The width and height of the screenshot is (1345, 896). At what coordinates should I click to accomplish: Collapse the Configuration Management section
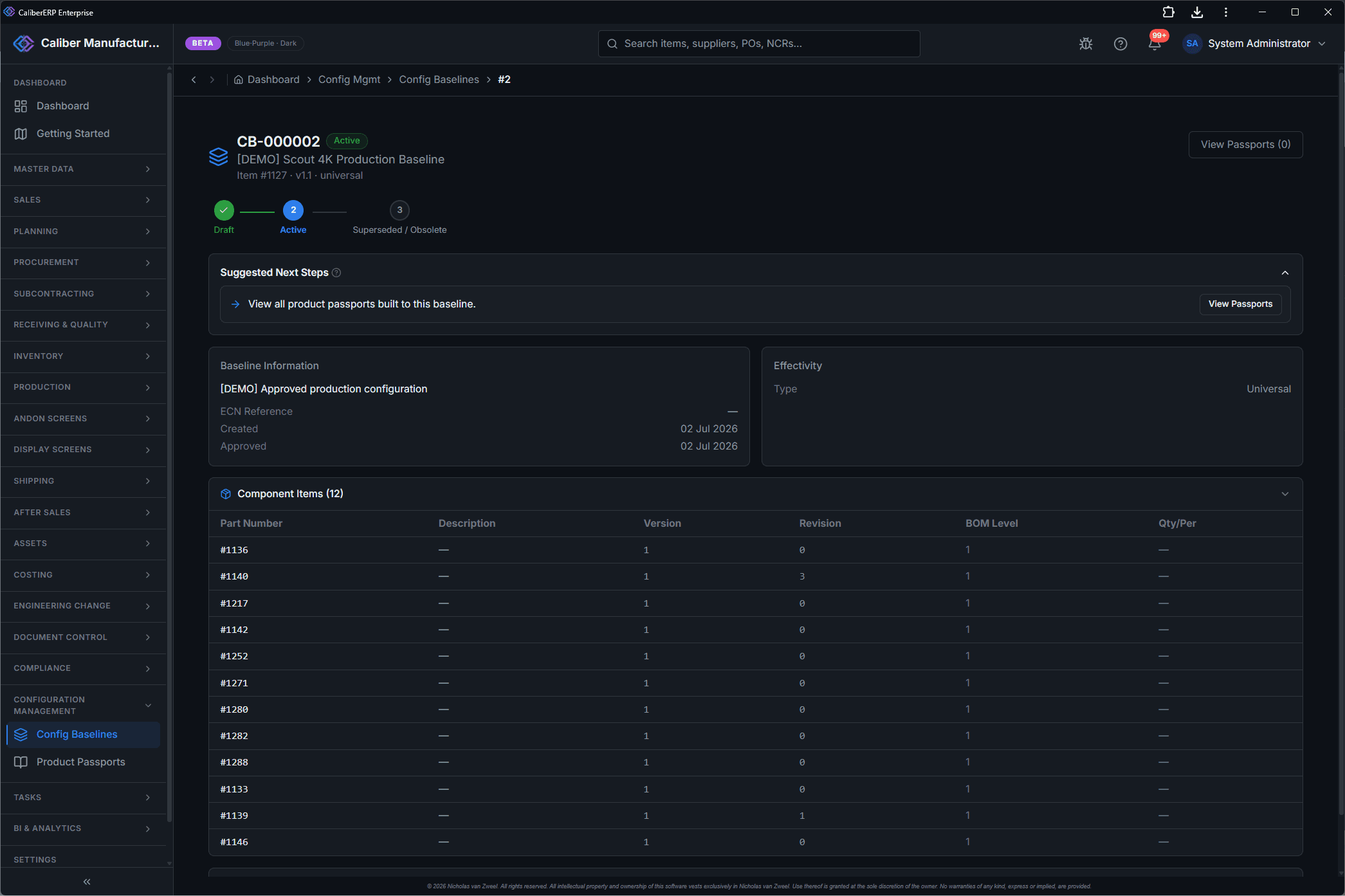[x=83, y=706]
